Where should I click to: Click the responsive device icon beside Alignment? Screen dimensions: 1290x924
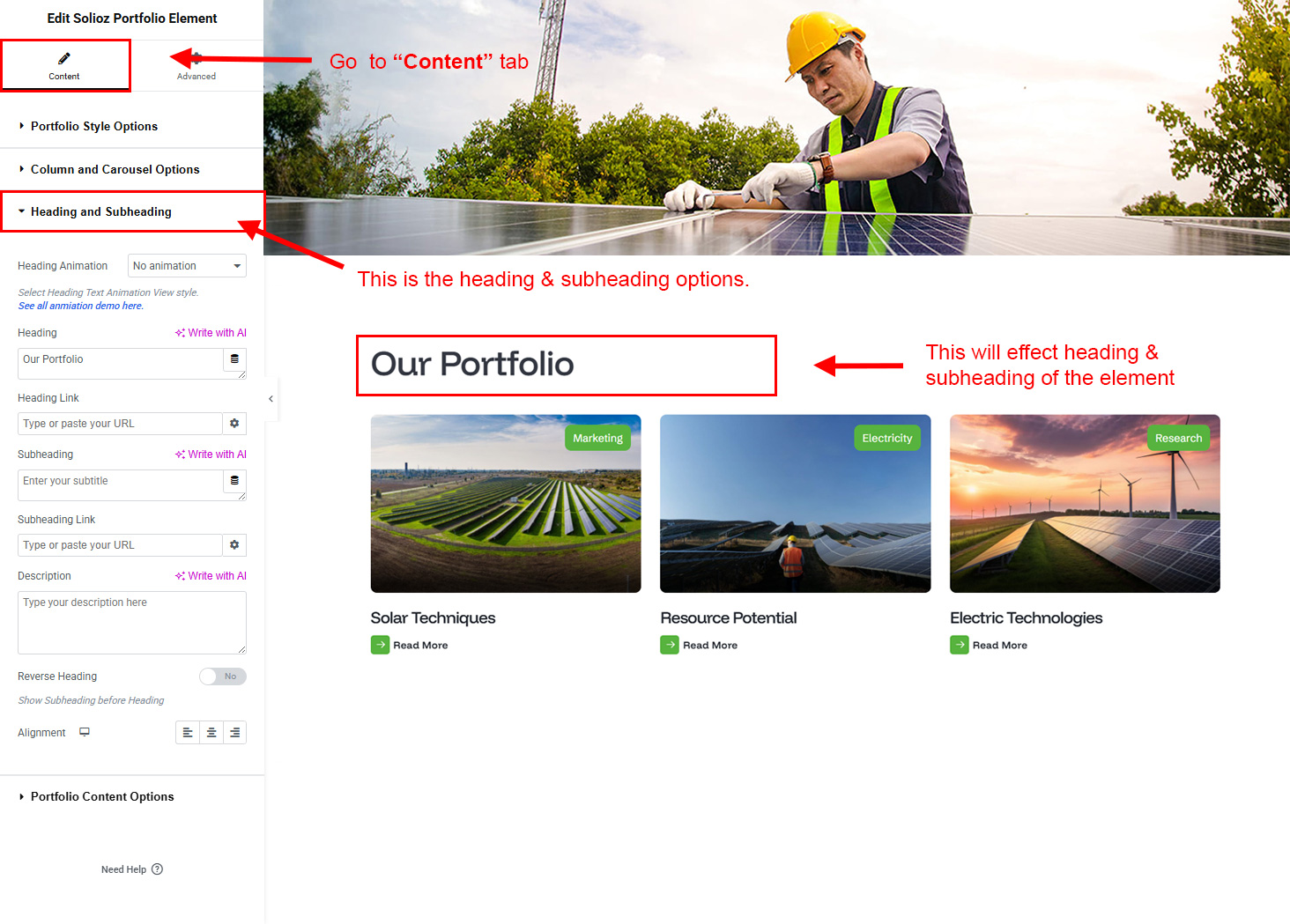pos(85,732)
